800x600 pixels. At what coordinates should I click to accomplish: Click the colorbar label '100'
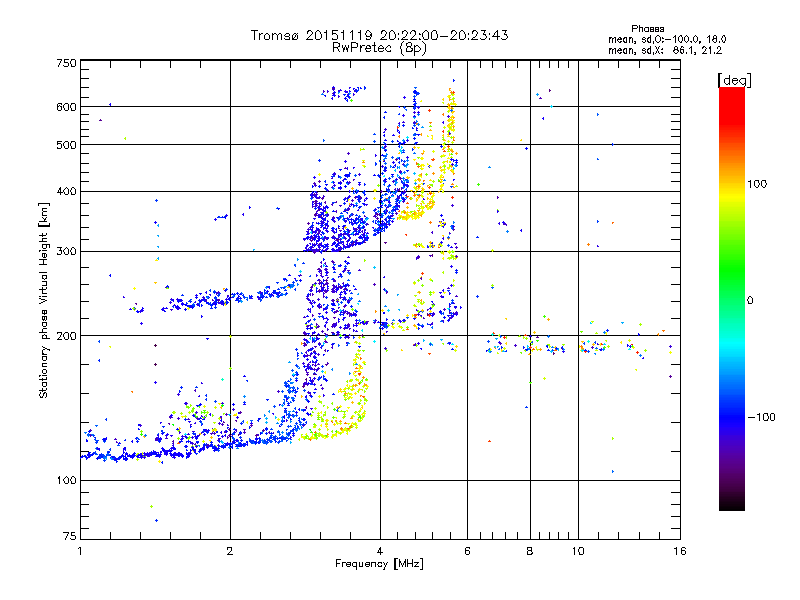point(757,184)
